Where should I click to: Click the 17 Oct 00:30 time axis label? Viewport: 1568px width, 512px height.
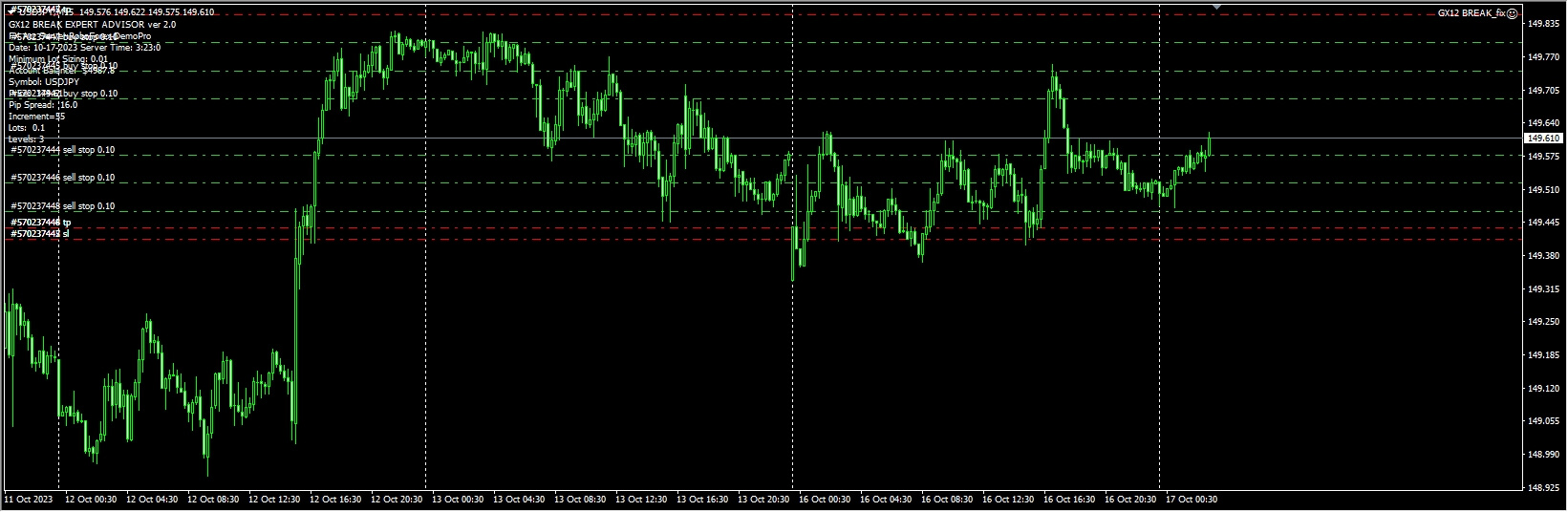coord(1191,500)
